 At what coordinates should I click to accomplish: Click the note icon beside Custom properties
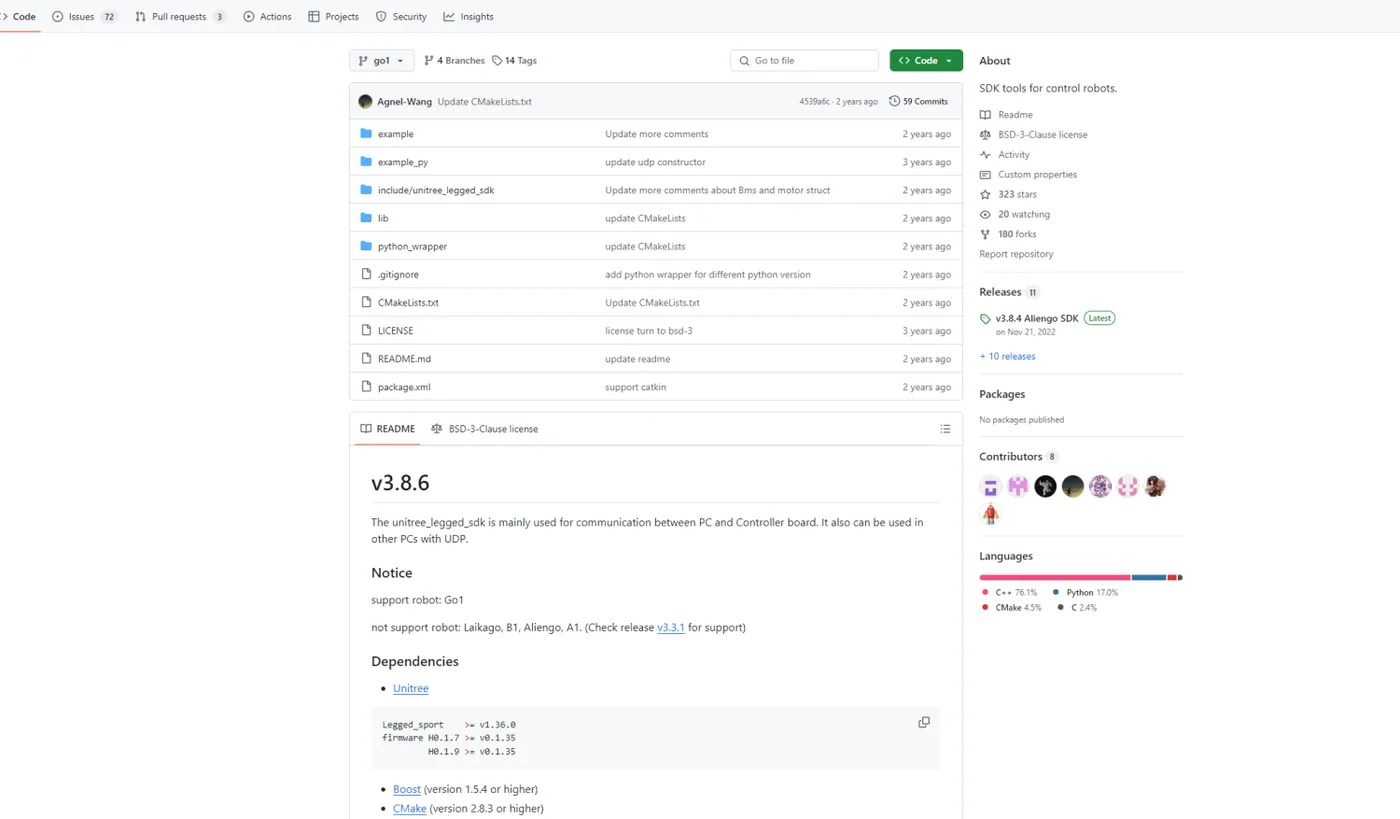coord(985,175)
